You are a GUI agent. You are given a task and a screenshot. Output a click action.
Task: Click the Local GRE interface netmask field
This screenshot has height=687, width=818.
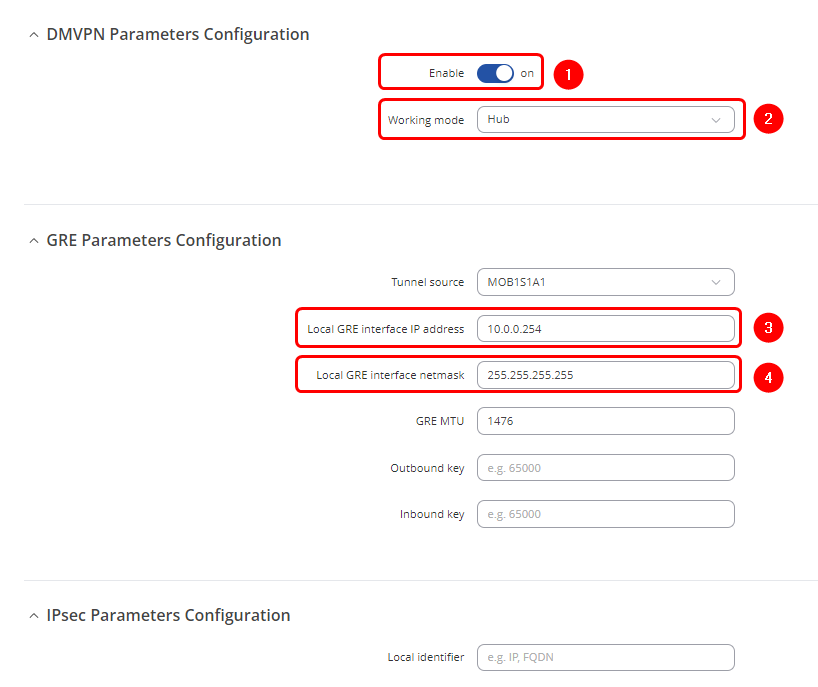click(x=605, y=375)
